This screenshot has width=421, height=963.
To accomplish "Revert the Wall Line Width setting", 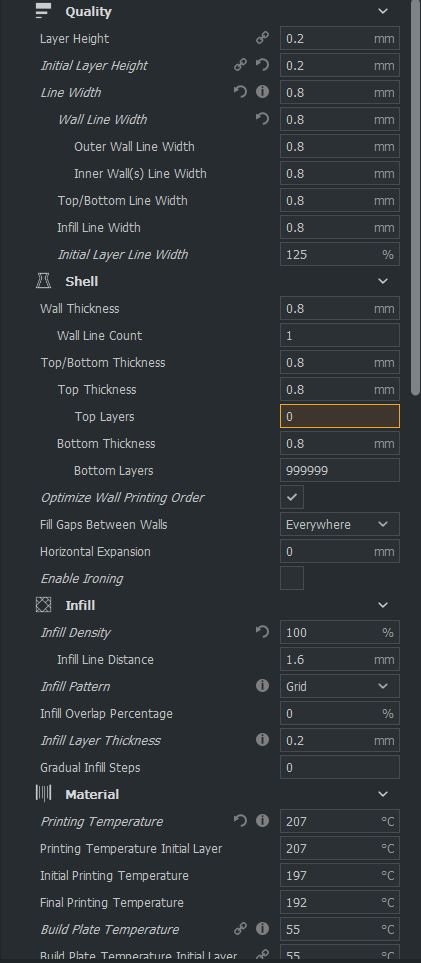I will [262, 119].
